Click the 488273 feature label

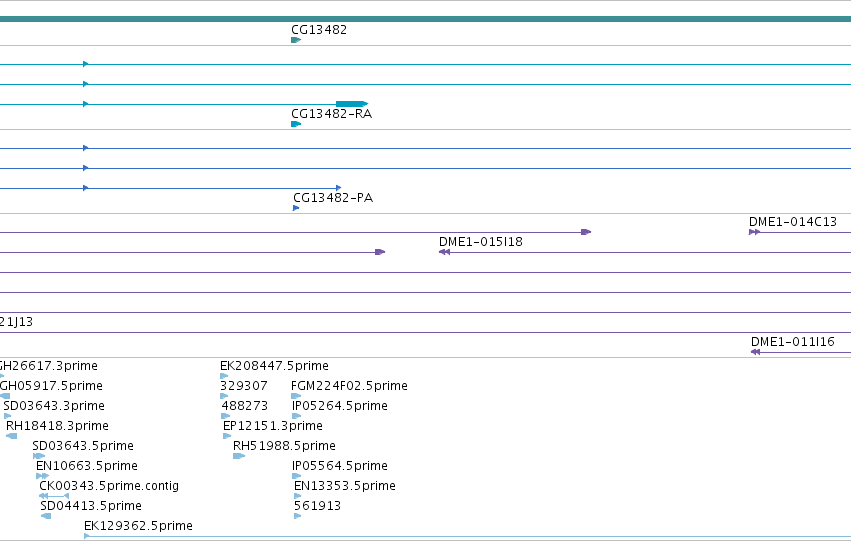(x=245, y=406)
